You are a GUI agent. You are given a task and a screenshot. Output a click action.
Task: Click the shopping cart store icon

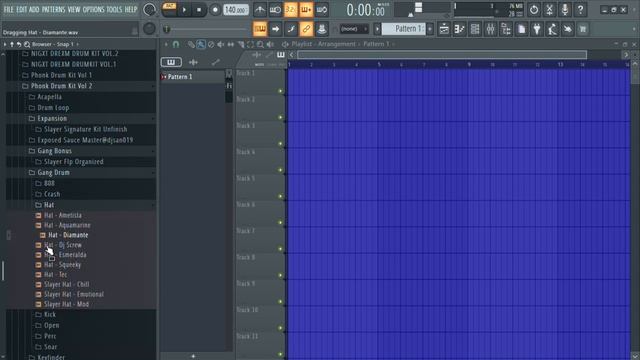[x=583, y=29]
